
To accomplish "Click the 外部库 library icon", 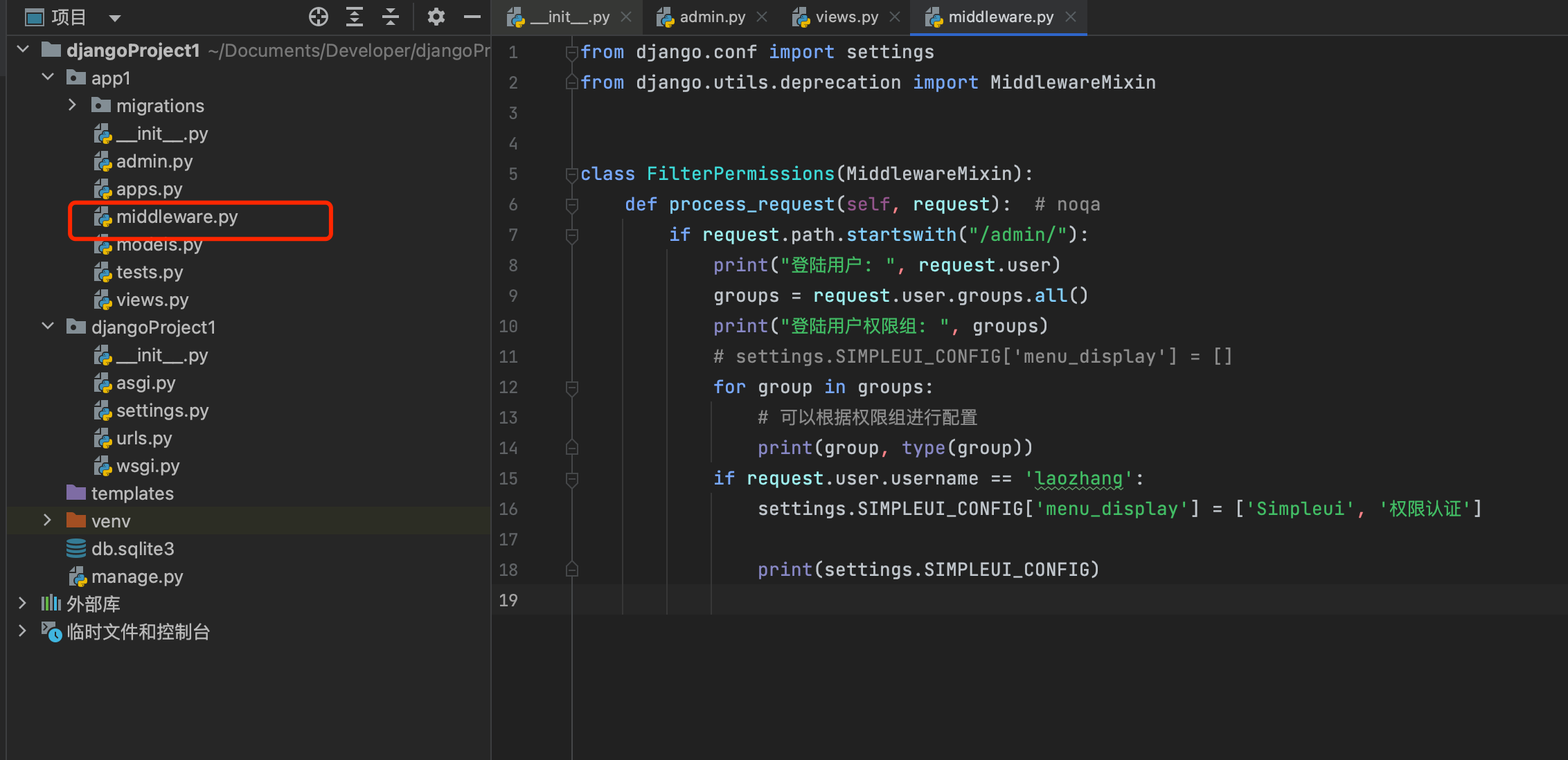I will 51,603.
